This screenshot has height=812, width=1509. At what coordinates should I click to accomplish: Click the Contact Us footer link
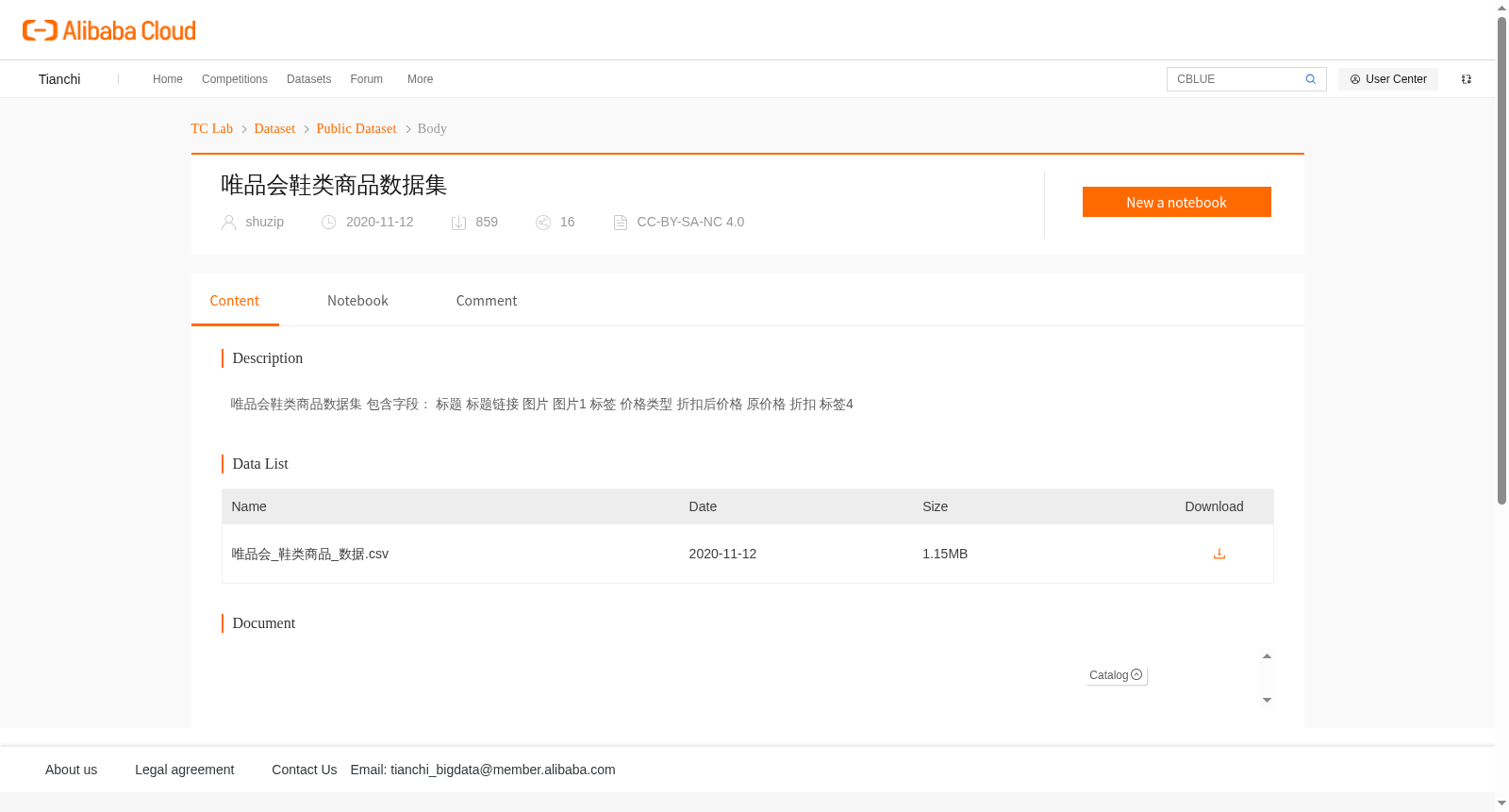click(305, 770)
